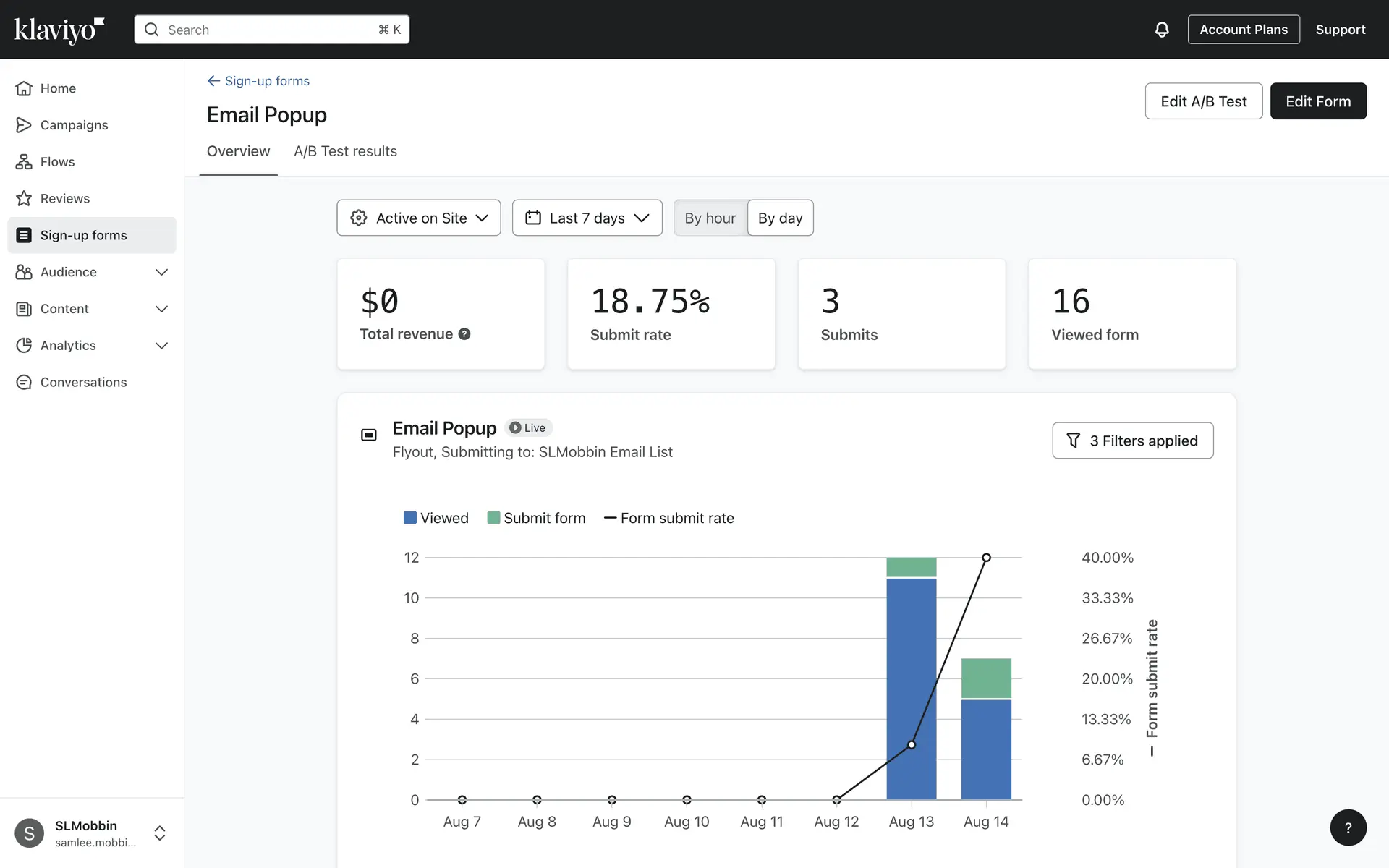Open the Flows sidebar icon
The width and height of the screenshot is (1389, 868).
[x=24, y=162]
